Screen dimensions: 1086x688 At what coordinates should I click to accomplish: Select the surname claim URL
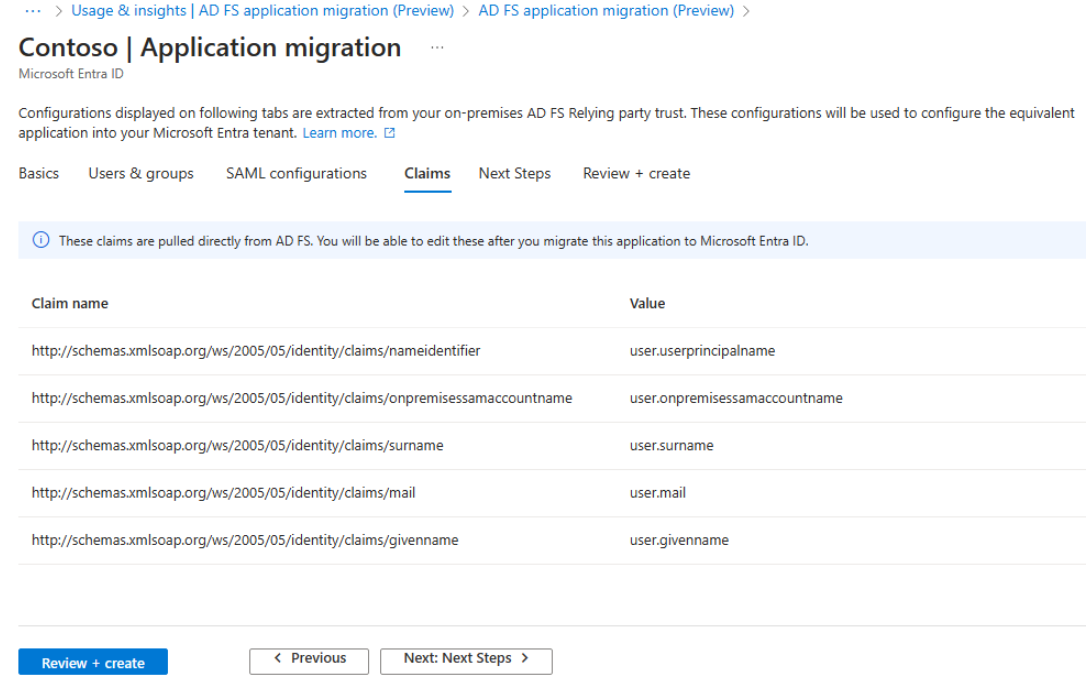coord(238,445)
